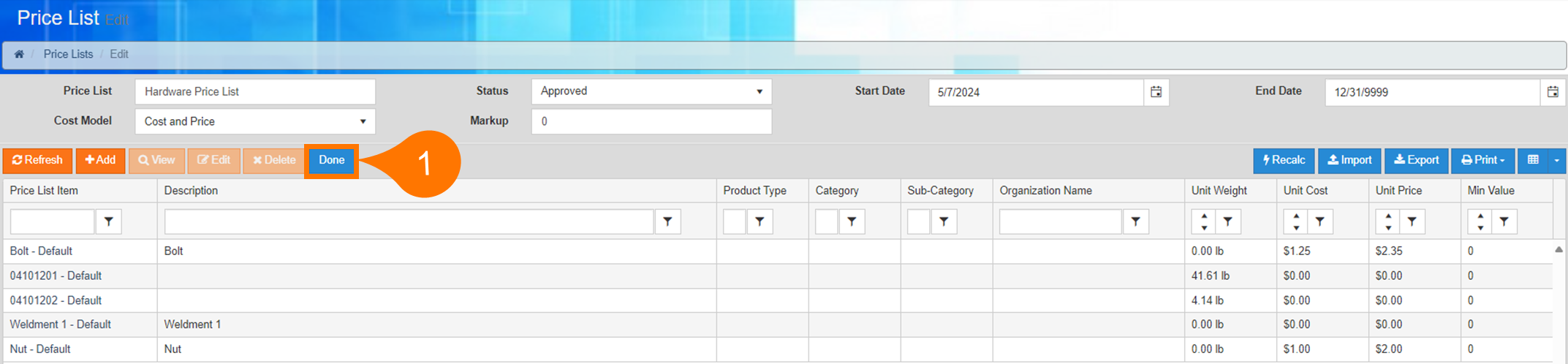1568x364 pixels.
Task: Expand the Cost Model dropdown
Action: pyautogui.click(x=254, y=121)
